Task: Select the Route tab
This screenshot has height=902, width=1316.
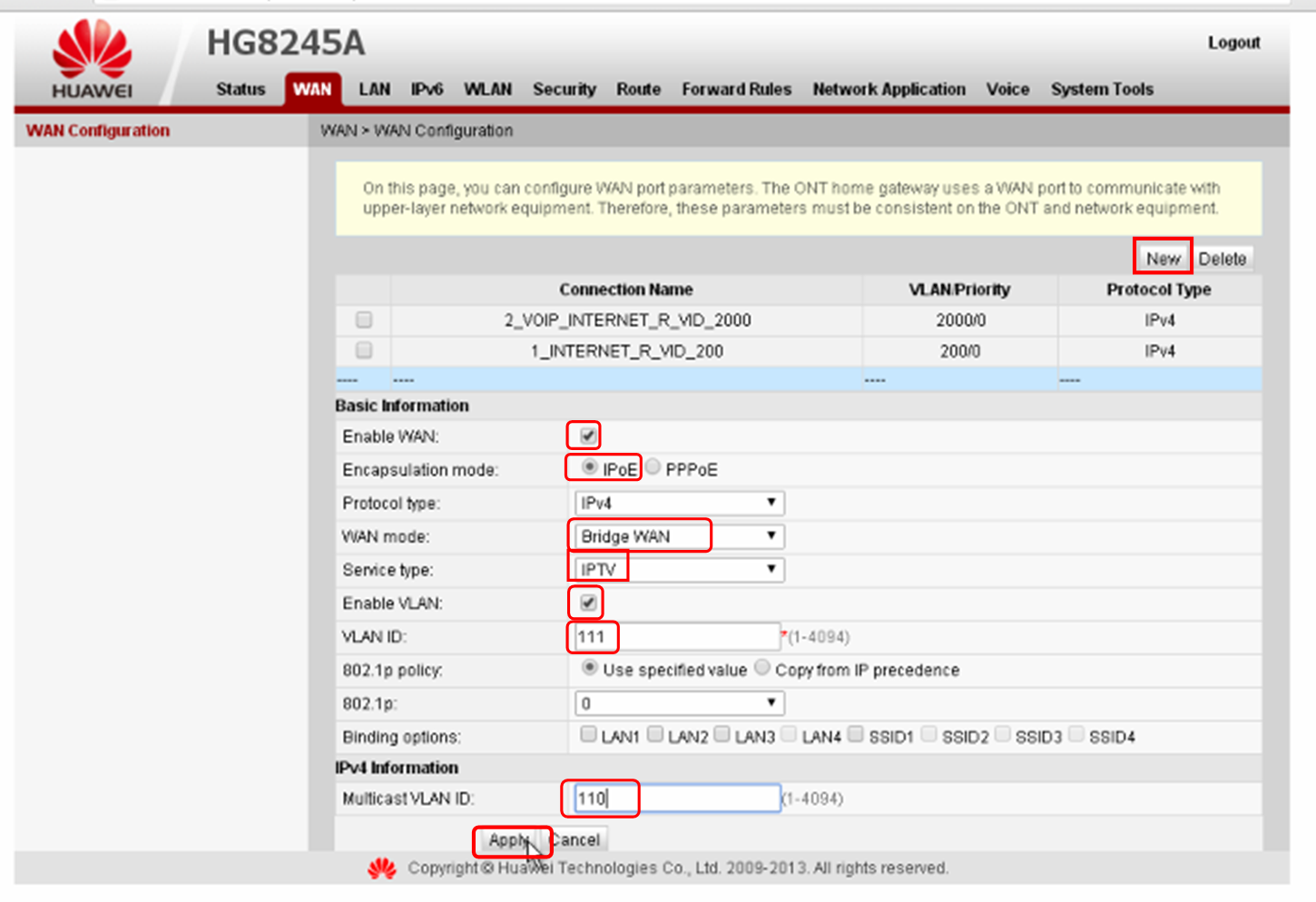Action: (x=638, y=89)
